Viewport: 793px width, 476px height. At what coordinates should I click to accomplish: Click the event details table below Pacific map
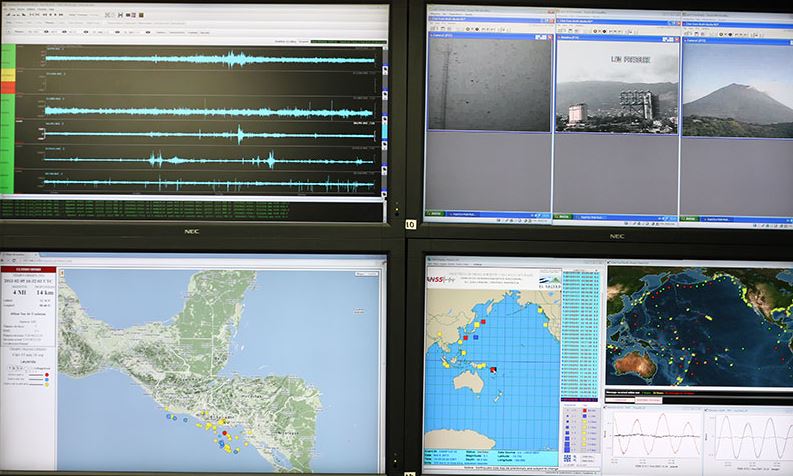click(491, 456)
